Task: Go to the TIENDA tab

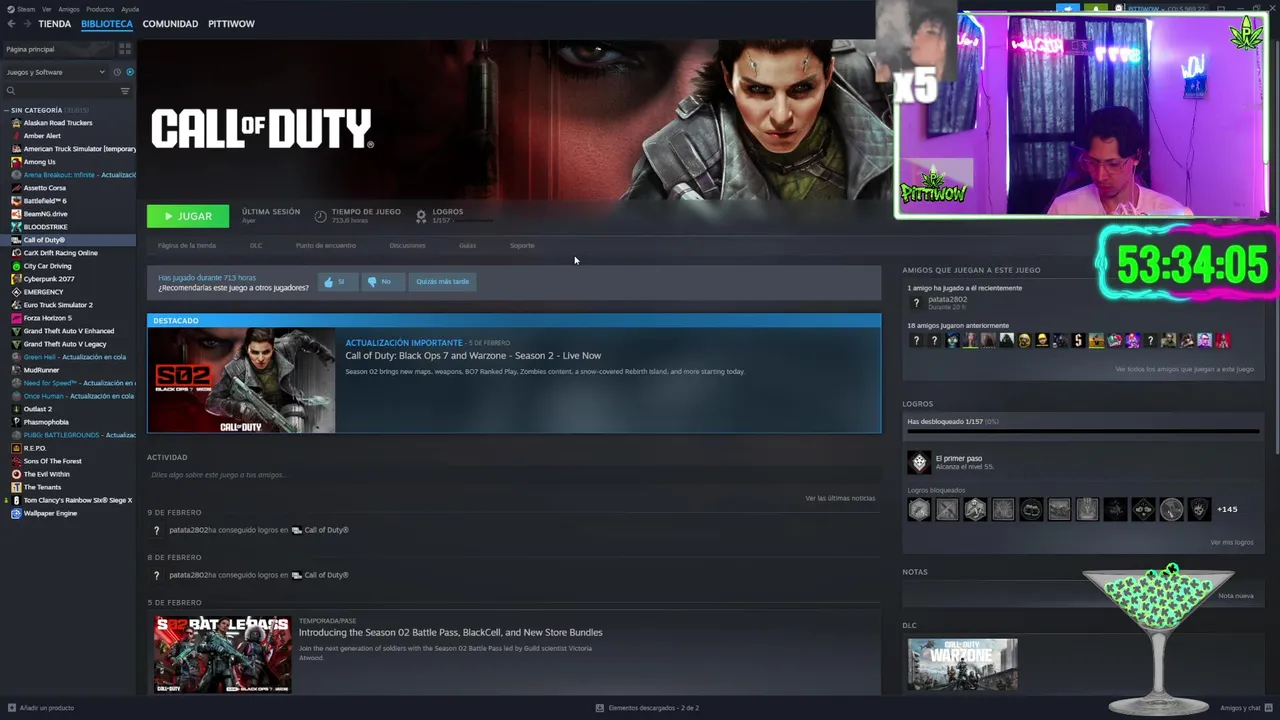Action: click(54, 23)
